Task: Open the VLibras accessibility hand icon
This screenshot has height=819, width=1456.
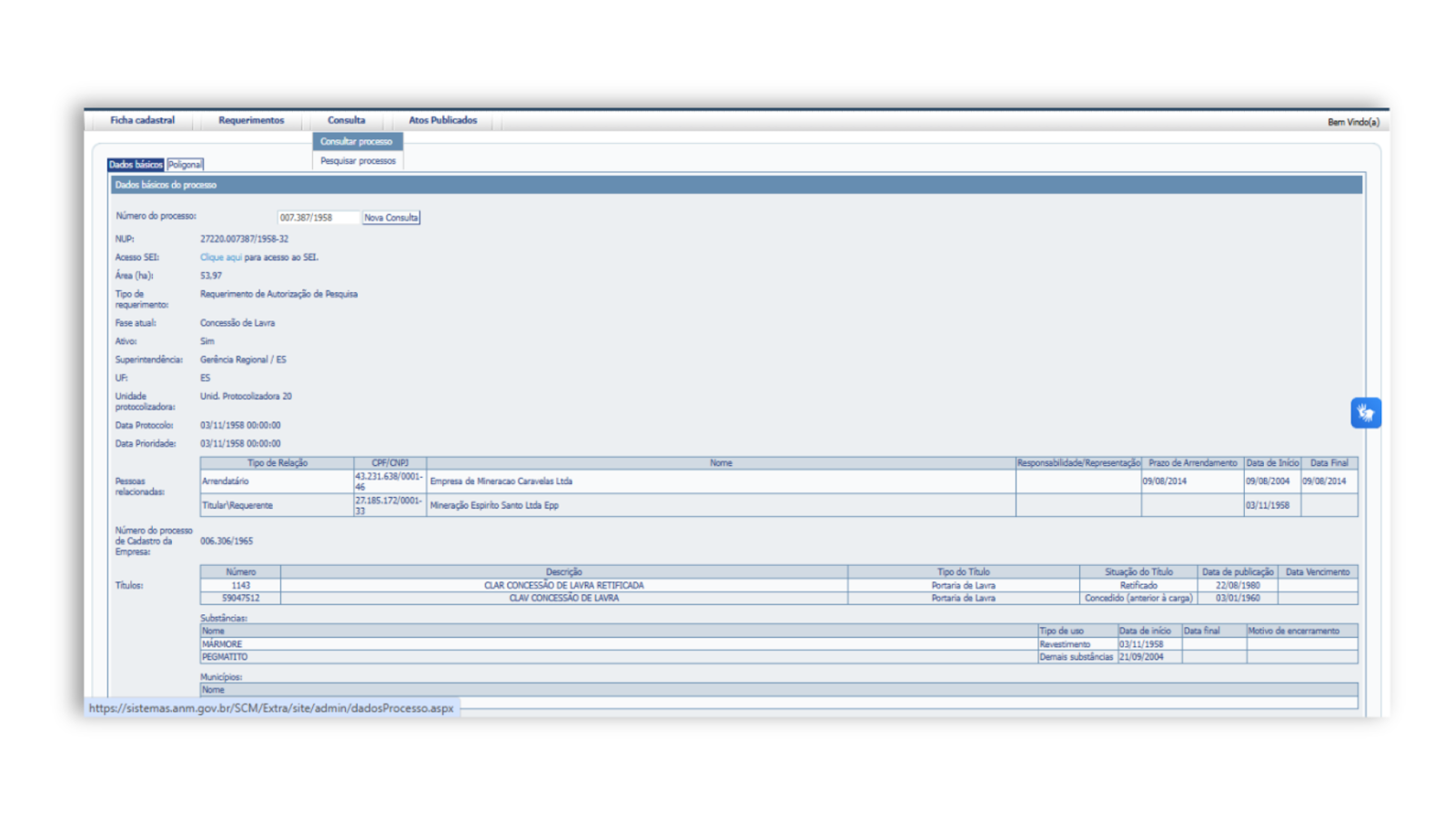Action: (1366, 413)
